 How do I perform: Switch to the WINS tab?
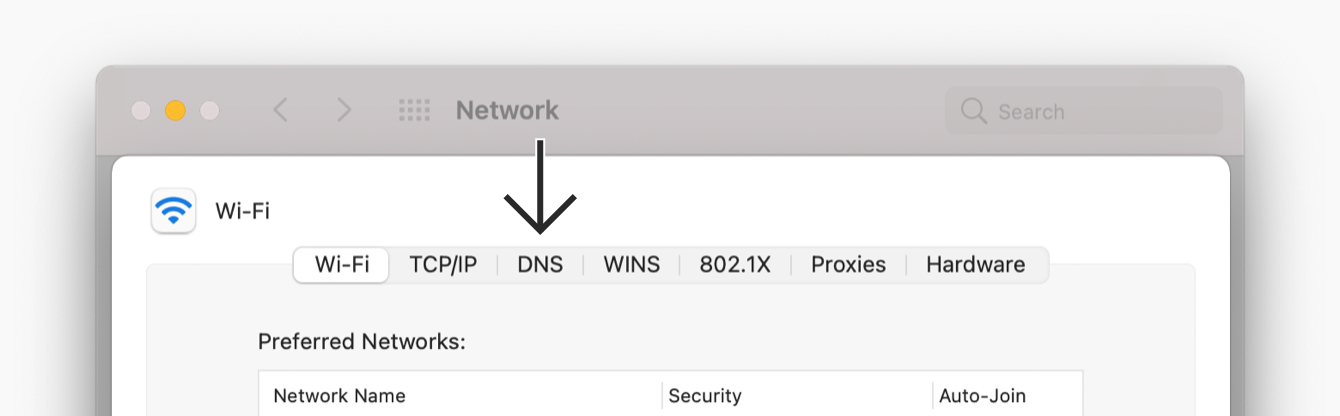(631, 265)
